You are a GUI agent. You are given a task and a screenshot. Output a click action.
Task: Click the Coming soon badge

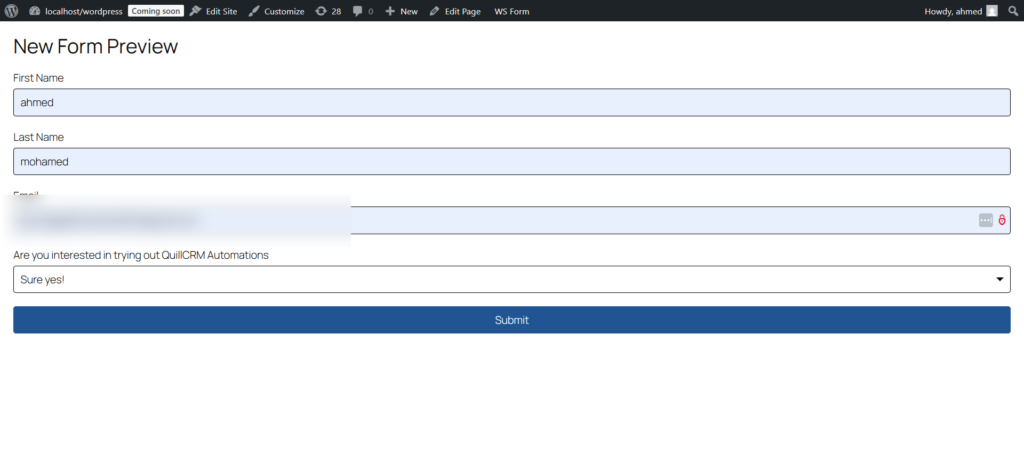pyautogui.click(x=155, y=11)
